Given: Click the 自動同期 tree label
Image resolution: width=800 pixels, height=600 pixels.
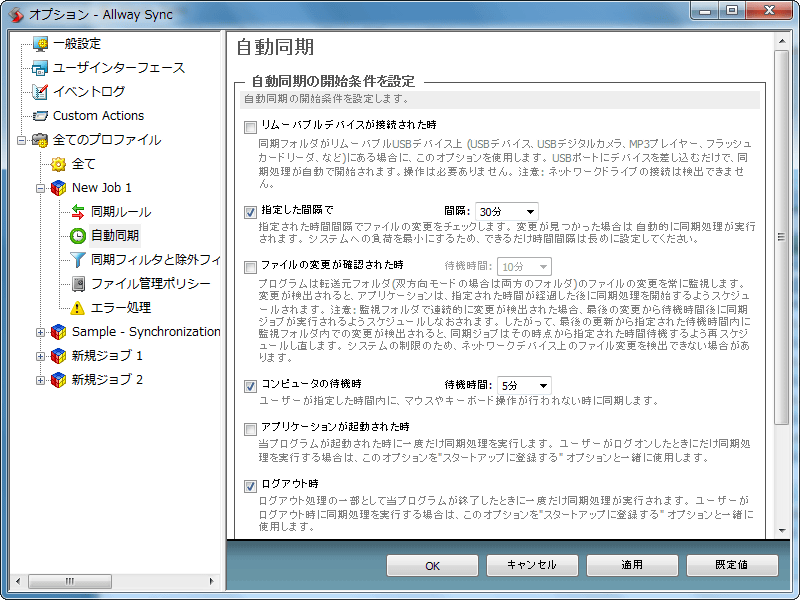Looking at the screenshot, I should (115, 236).
